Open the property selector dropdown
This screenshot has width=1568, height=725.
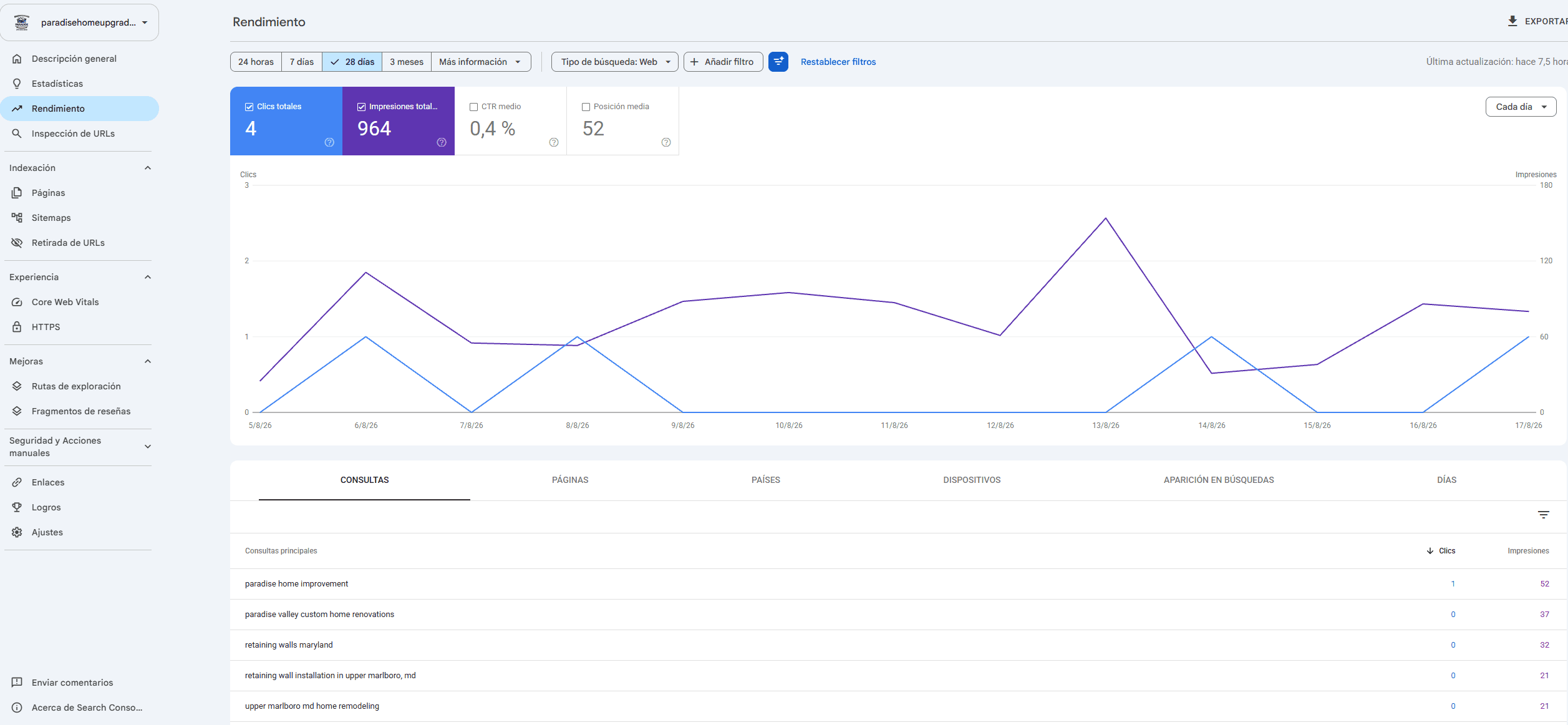(x=80, y=22)
